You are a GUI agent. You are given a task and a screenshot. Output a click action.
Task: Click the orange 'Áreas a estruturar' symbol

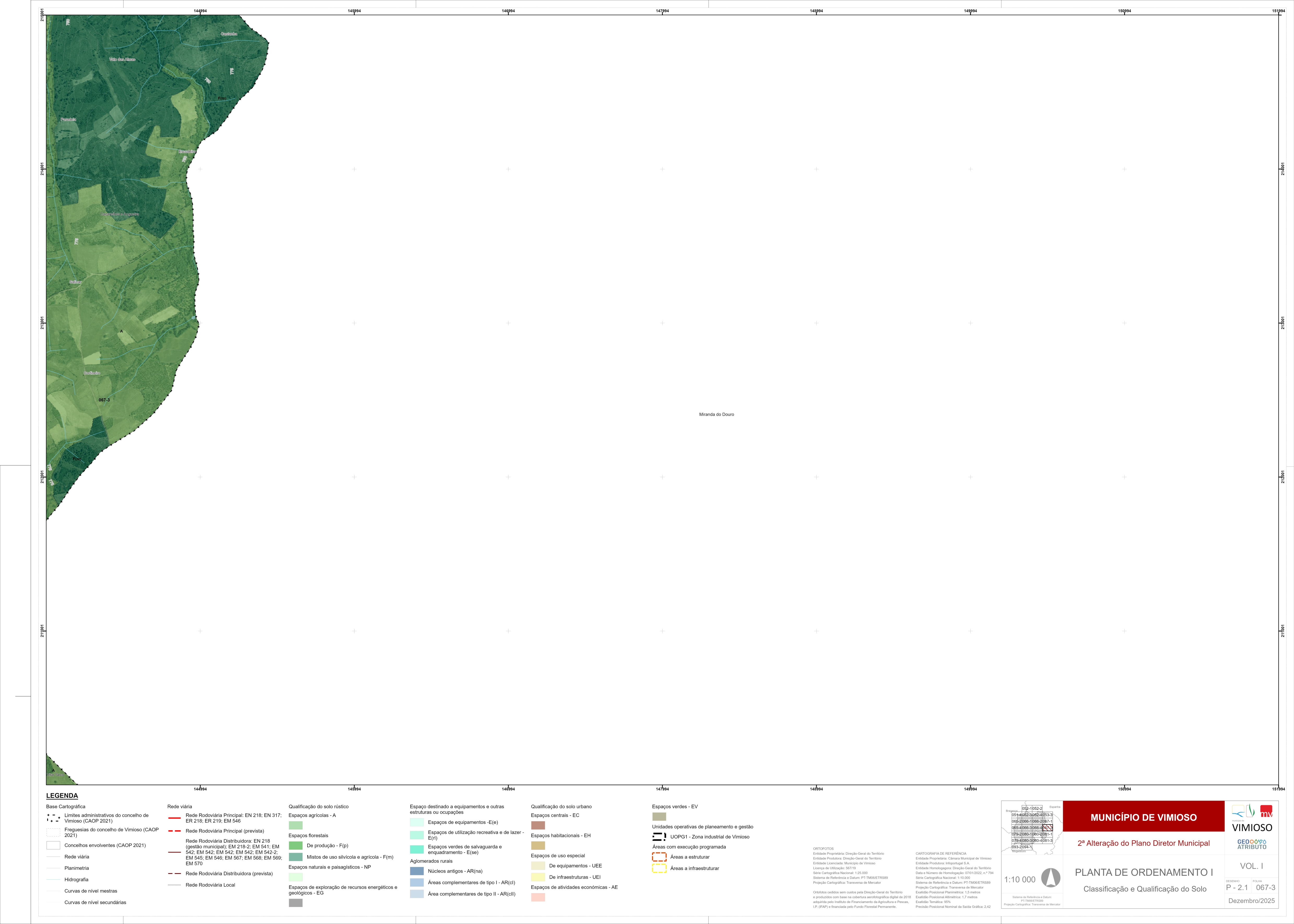(659, 857)
